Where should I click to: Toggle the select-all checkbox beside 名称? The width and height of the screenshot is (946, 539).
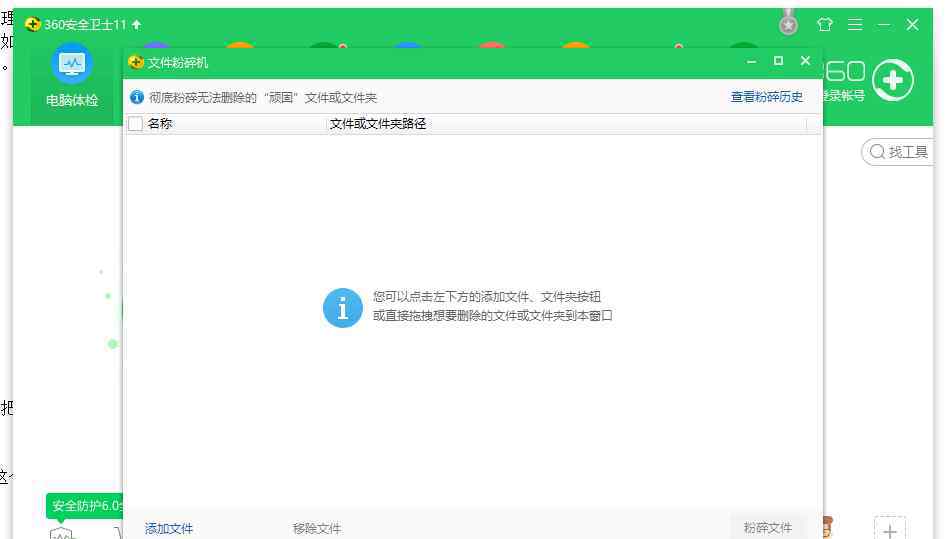point(136,124)
